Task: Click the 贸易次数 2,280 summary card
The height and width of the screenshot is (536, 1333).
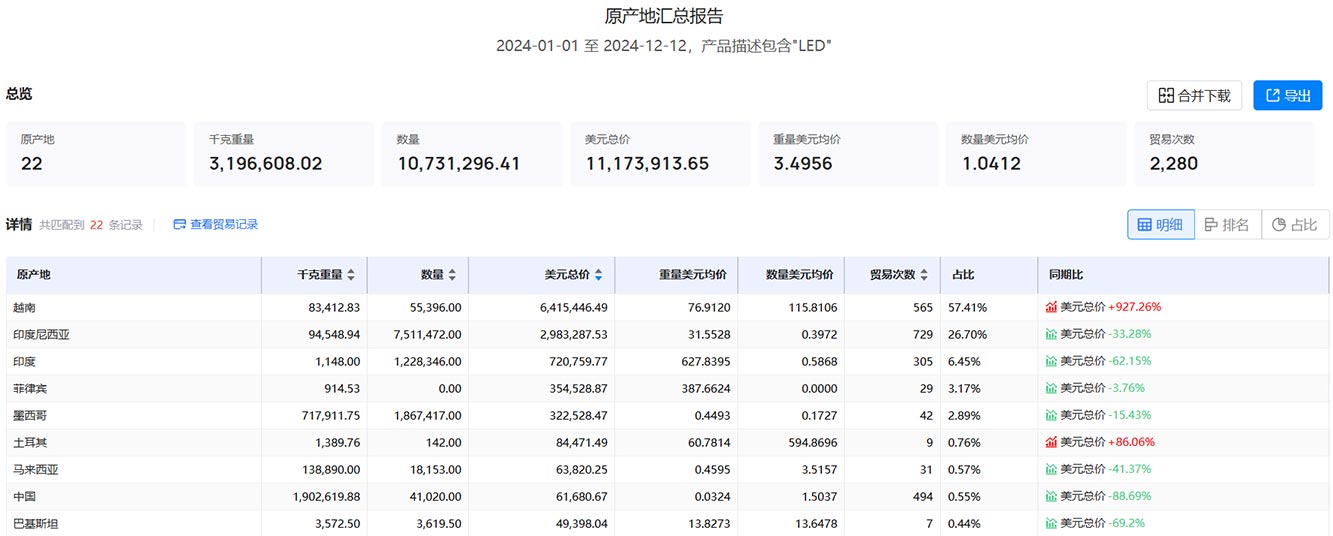Action: 1224,154
